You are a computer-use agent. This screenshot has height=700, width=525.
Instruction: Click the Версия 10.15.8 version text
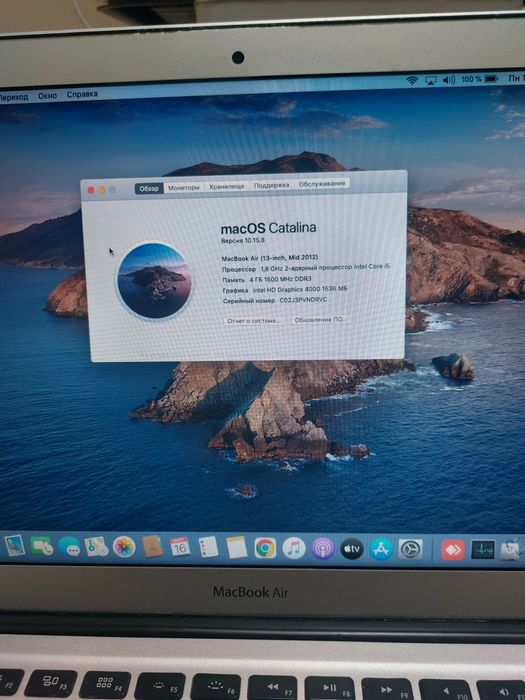pyautogui.click(x=243, y=241)
